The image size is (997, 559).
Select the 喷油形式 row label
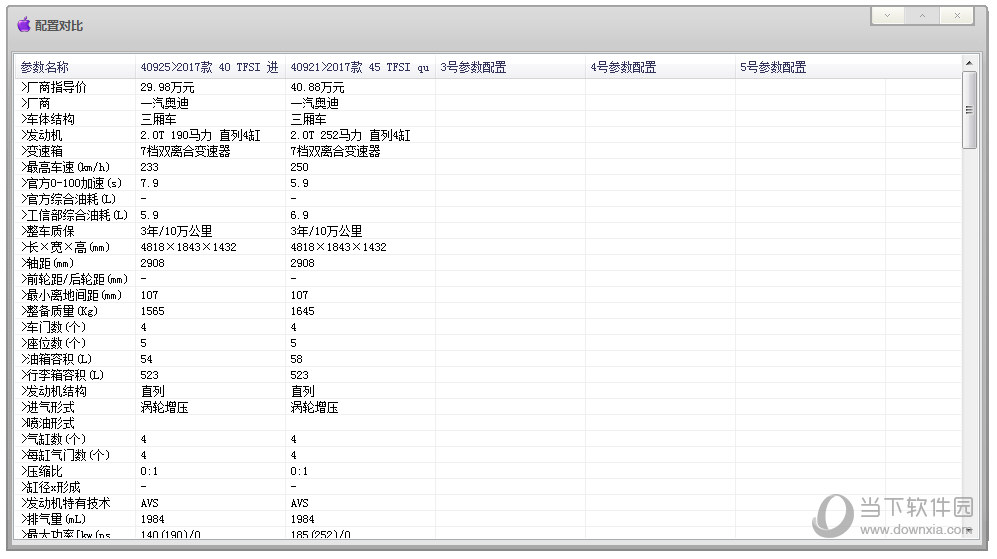point(48,423)
